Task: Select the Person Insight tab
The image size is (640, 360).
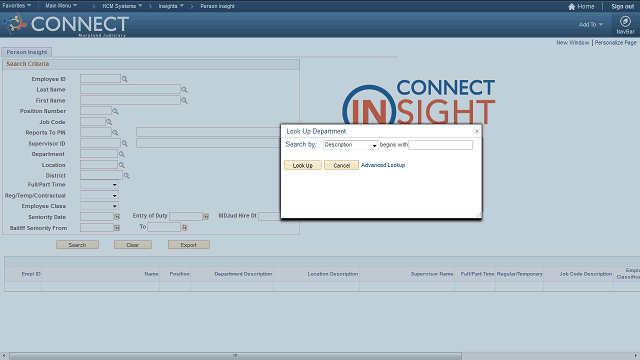Action: pyautogui.click(x=27, y=52)
